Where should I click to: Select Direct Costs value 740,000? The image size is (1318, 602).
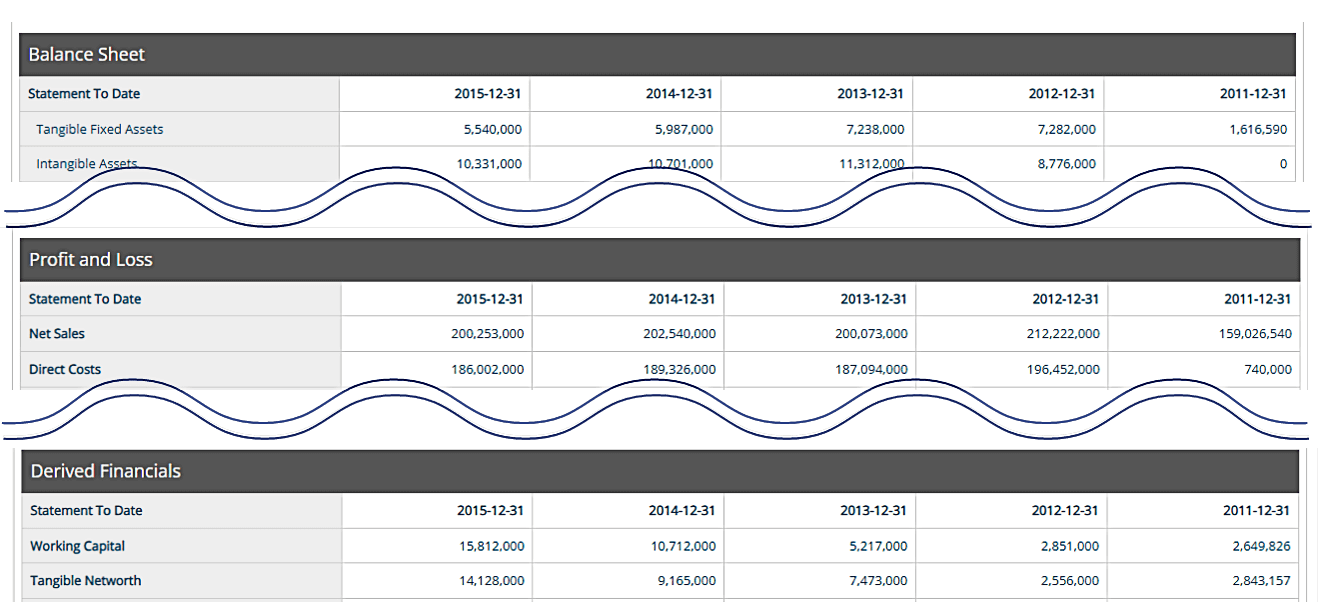point(1269,370)
